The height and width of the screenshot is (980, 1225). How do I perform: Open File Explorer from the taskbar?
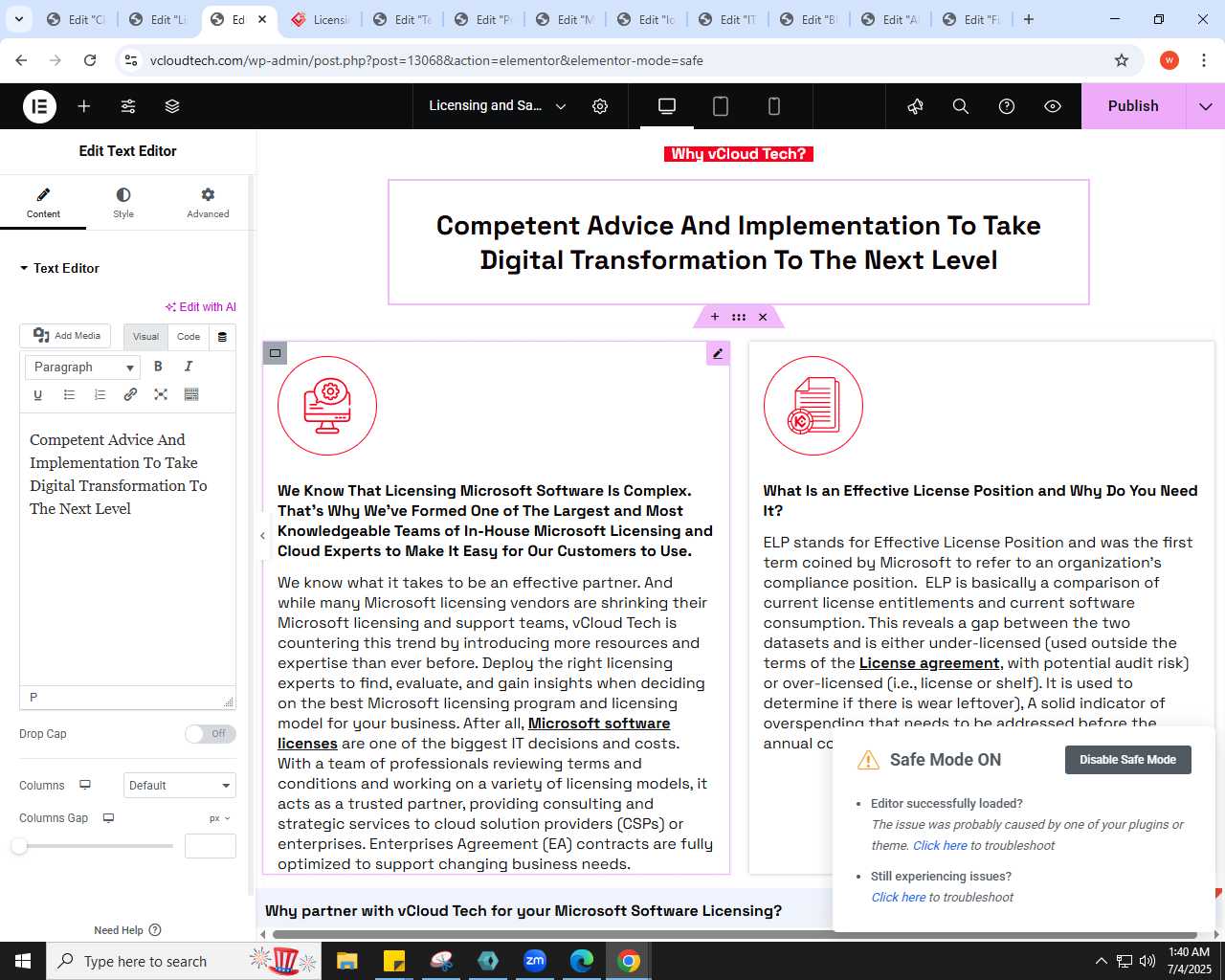coord(346,961)
